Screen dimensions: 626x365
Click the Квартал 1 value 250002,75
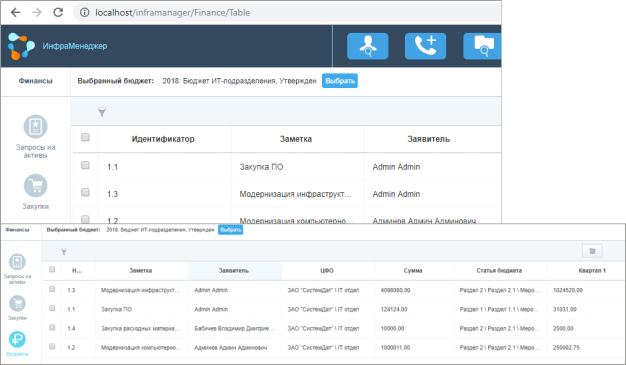[566, 348]
